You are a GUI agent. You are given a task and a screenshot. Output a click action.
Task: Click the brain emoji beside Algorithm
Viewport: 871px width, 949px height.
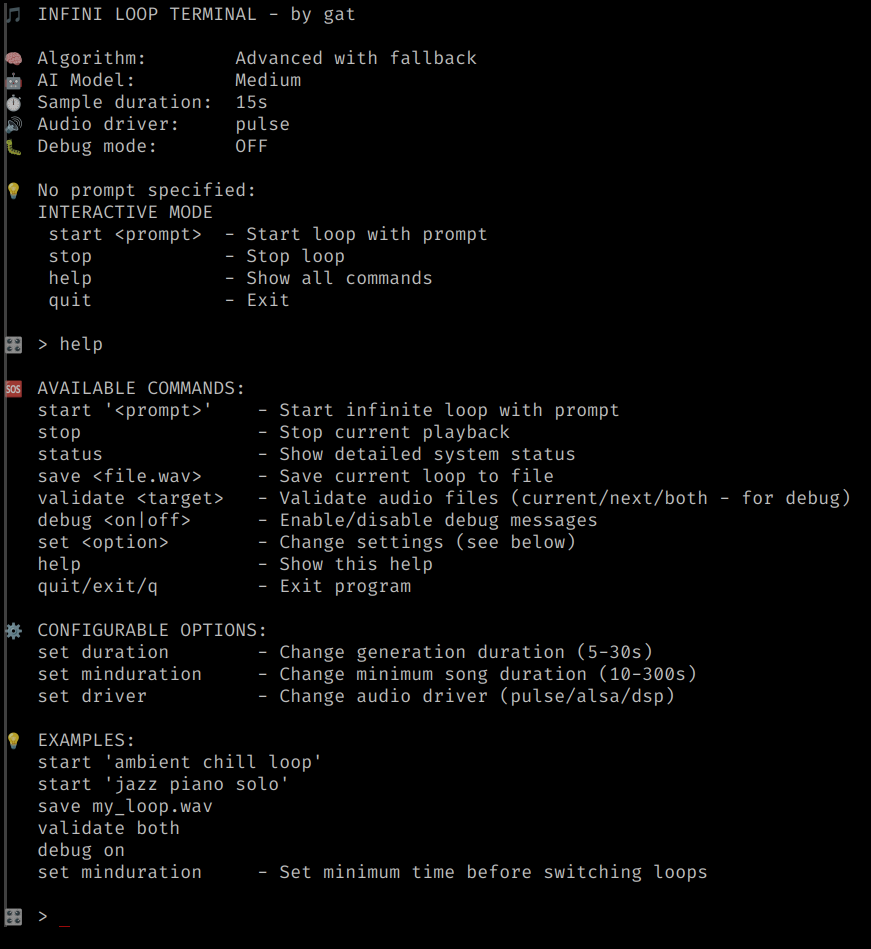click(x=13, y=59)
